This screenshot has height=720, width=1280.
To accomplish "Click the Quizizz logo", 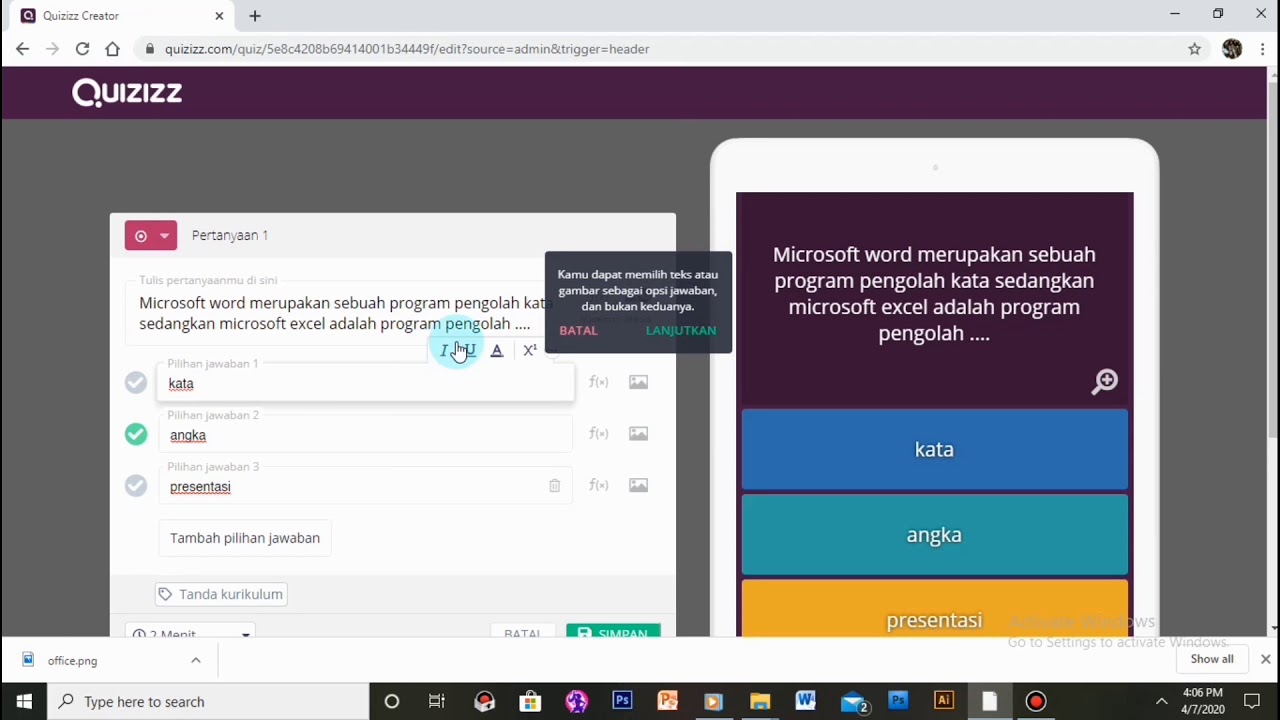I will 127,93.
